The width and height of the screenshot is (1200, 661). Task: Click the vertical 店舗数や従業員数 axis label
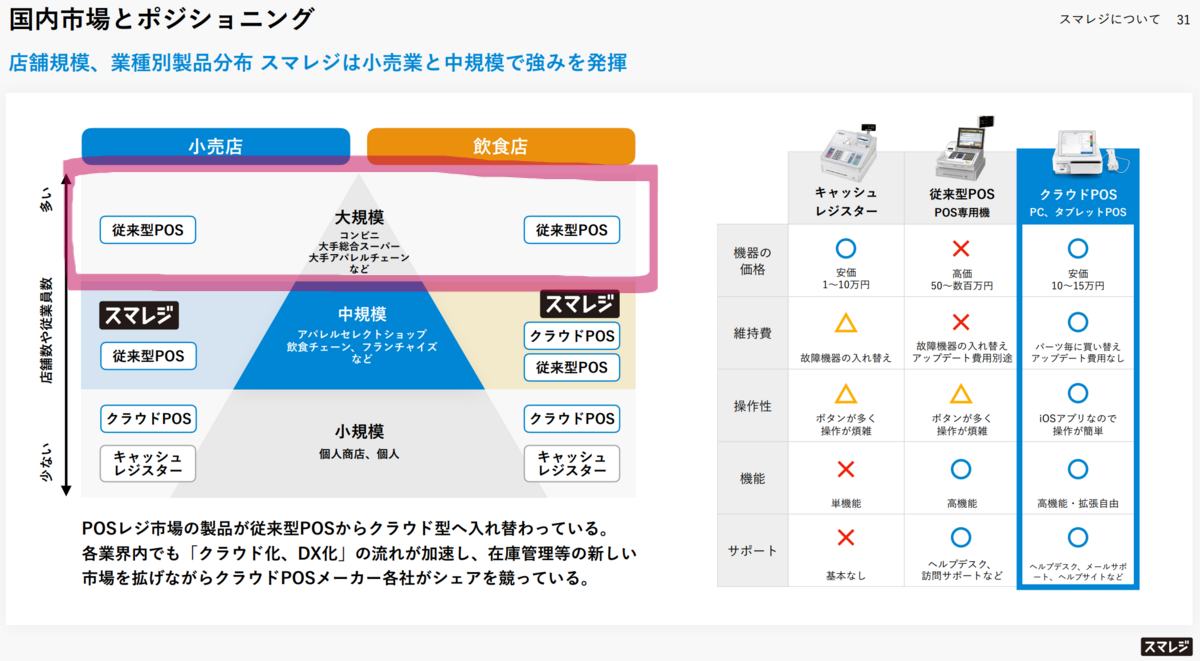point(45,330)
